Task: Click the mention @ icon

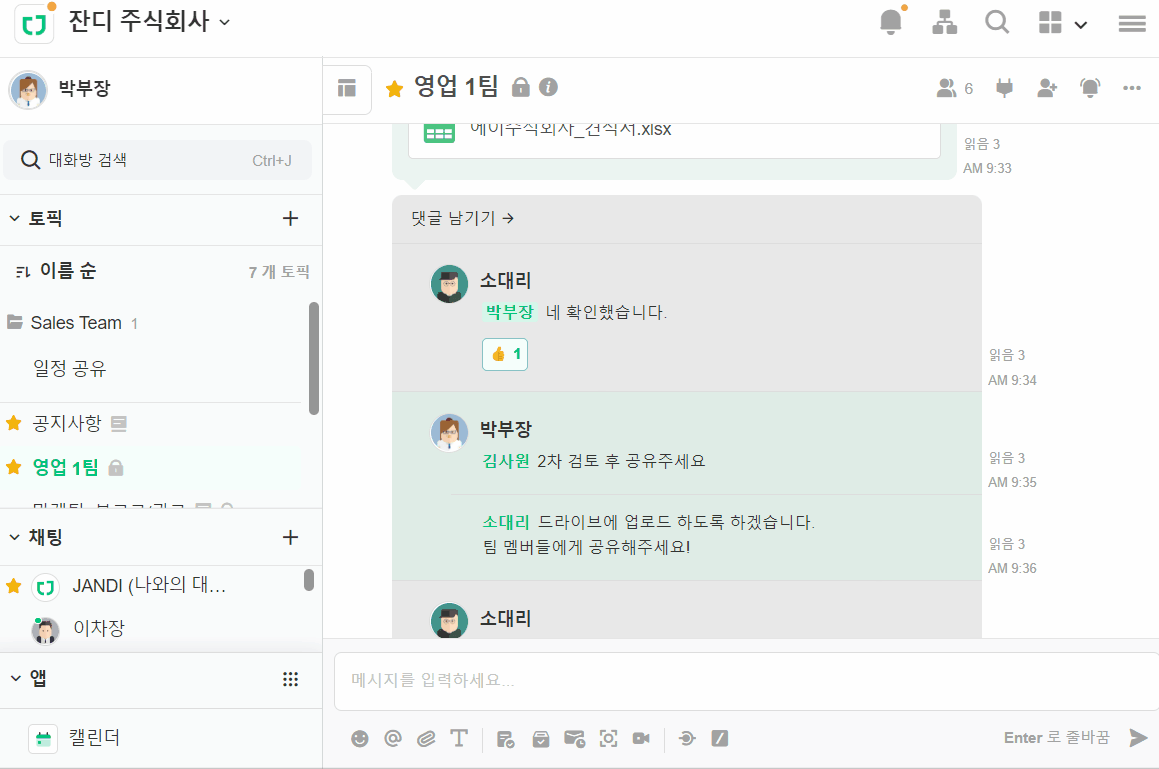Action: tap(393, 738)
